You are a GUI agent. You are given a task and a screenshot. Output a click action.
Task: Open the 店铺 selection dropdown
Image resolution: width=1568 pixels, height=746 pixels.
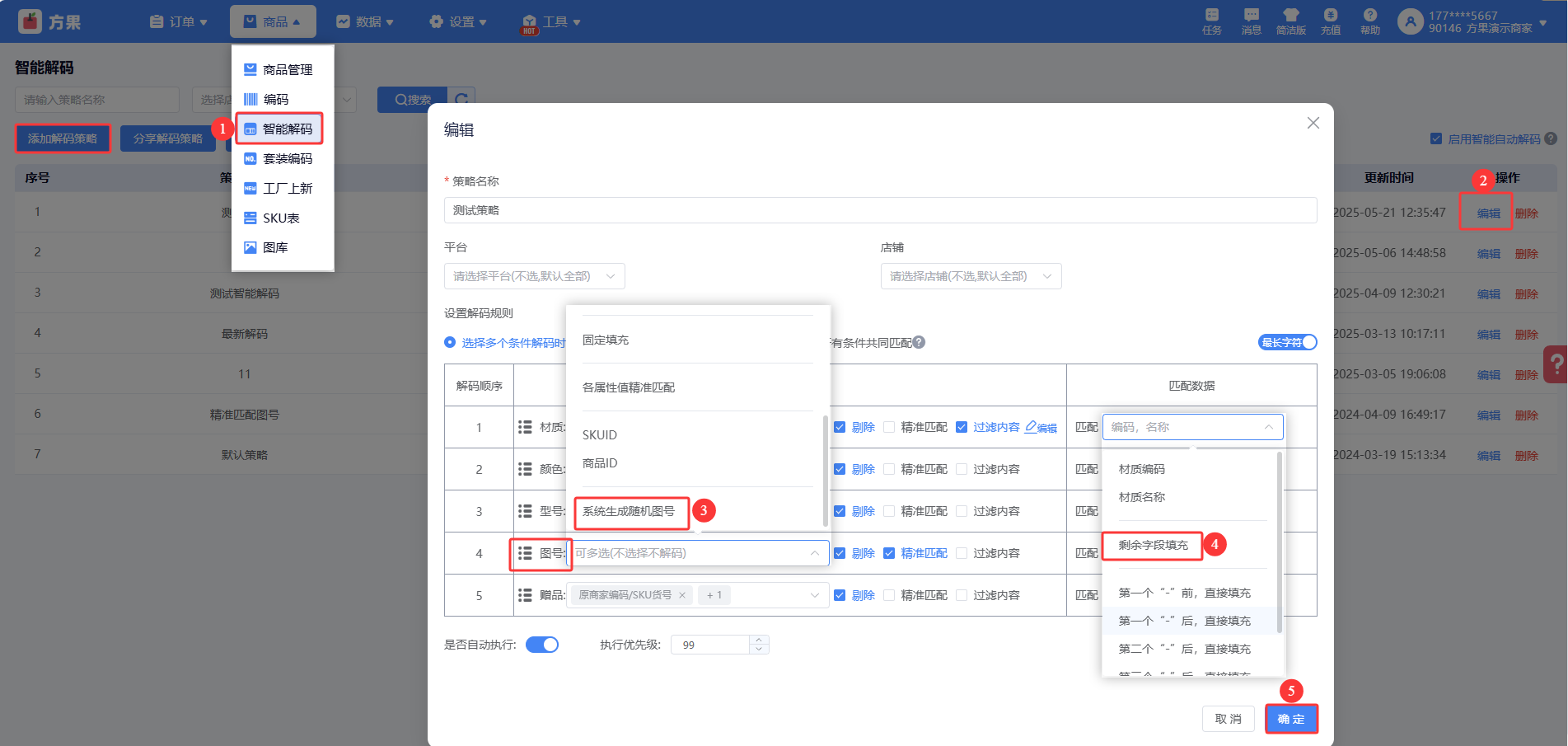(x=971, y=276)
